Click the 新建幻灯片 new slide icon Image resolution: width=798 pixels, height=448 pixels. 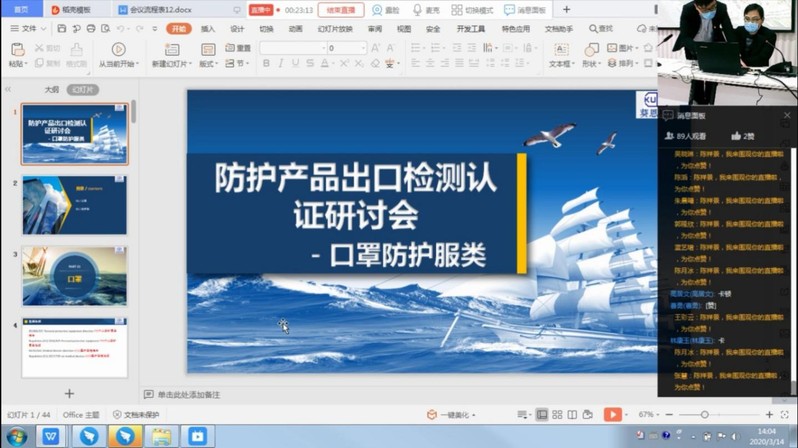tap(172, 49)
